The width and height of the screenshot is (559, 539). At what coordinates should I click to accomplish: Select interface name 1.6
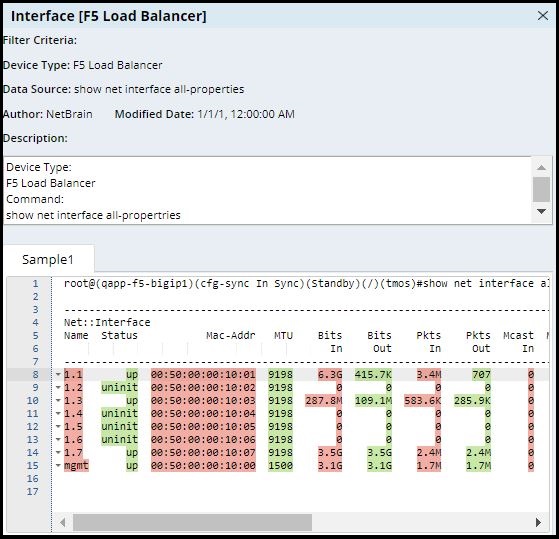click(x=73, y=440)
